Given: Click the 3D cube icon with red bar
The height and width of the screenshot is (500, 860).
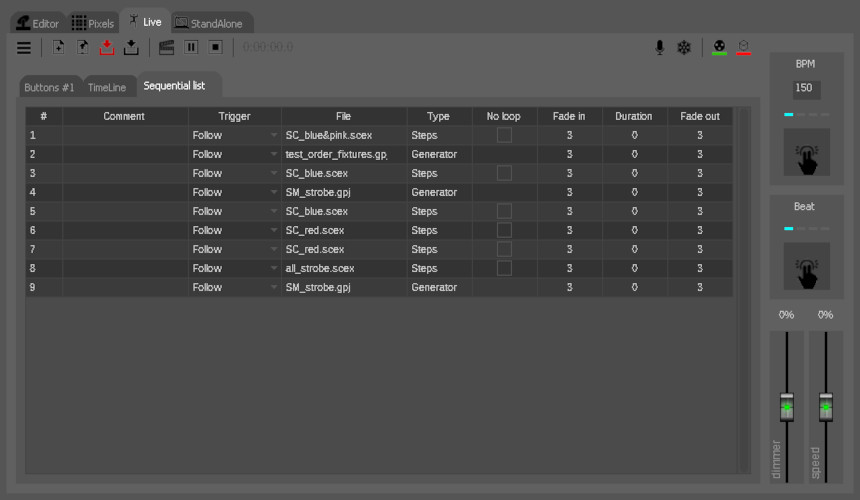Looking at the screenshot, I should (744, 47).
